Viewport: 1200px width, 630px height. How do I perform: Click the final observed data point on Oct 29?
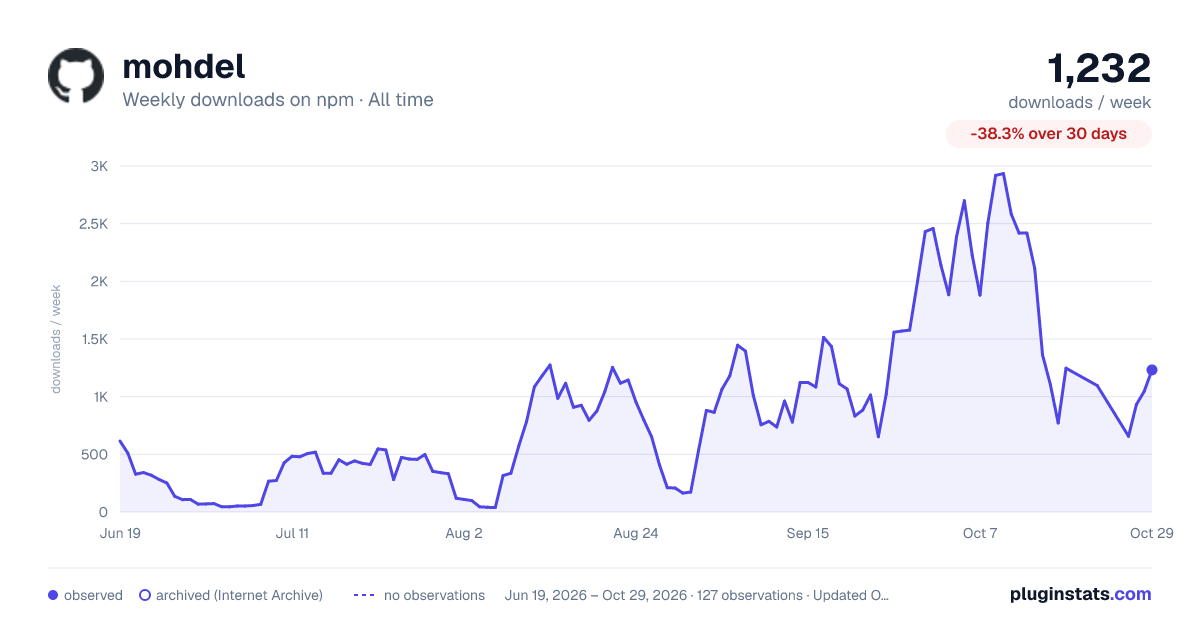pyautogui.click(x=1152, y=370)
